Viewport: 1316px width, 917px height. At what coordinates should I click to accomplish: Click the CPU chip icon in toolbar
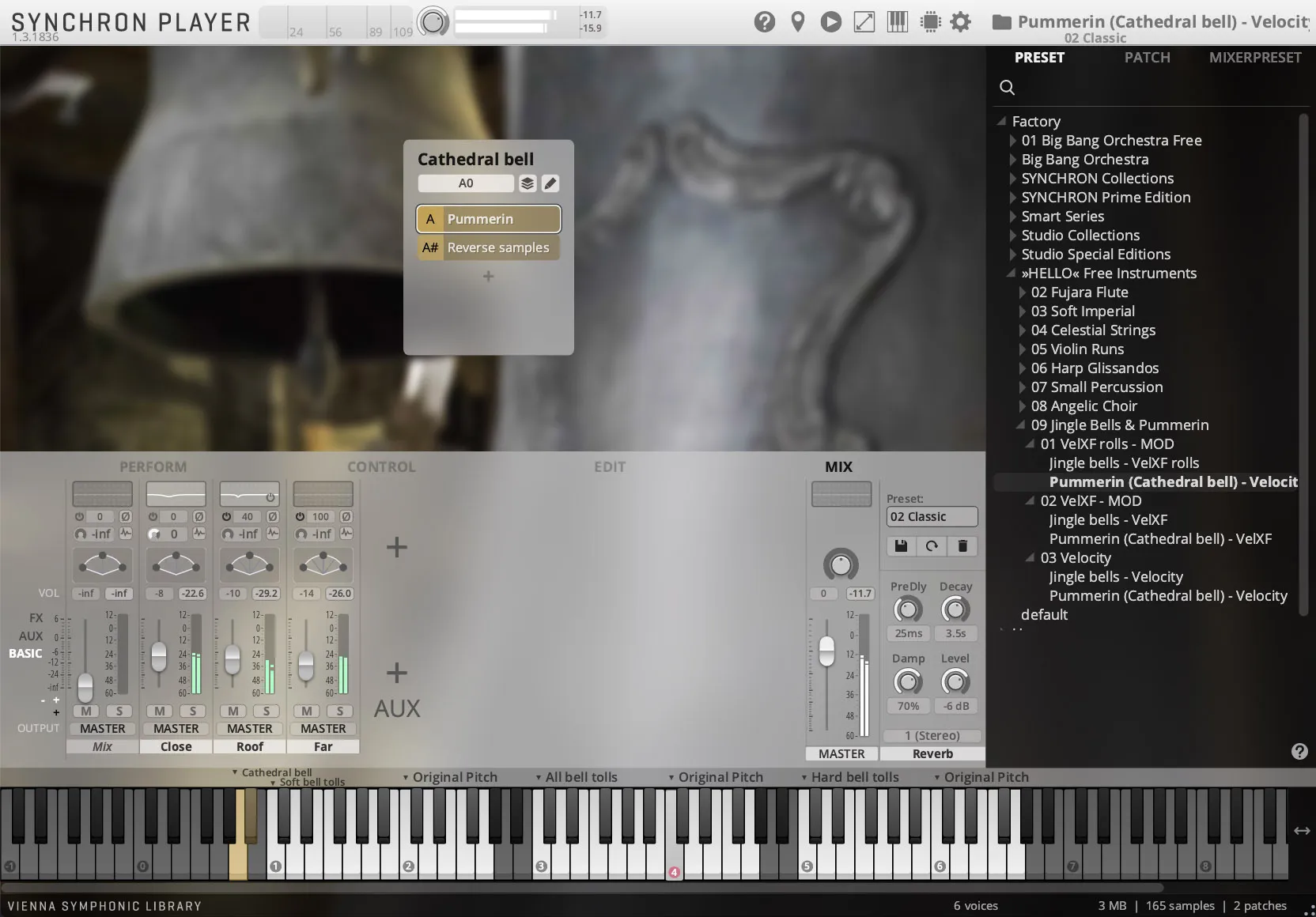click(x=931, y=22)
